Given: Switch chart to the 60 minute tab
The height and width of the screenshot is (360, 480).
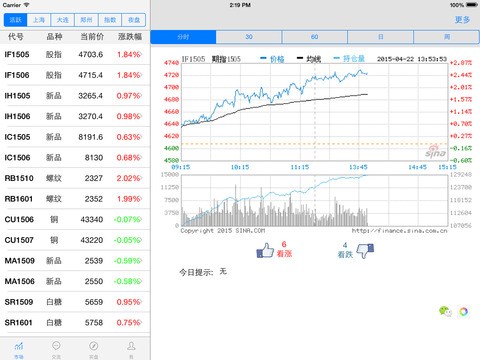Looking at the screenshot, I should (315, 37).
